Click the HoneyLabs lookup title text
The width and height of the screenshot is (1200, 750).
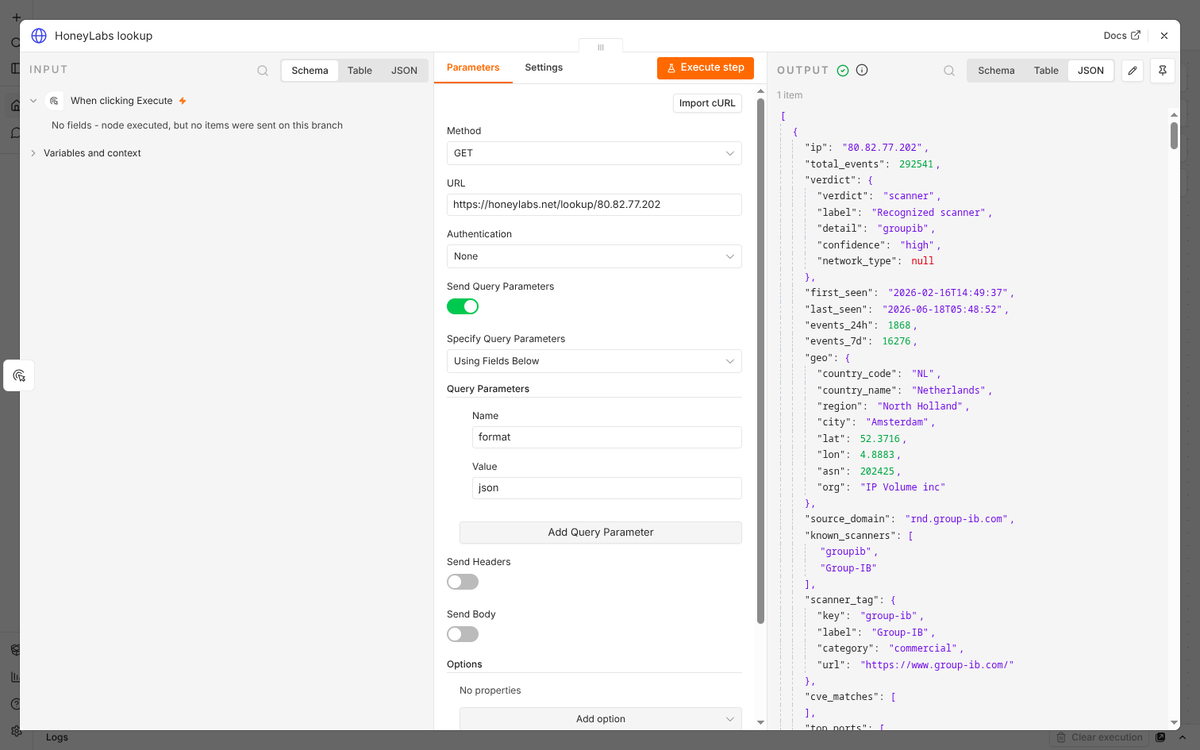(104, 36)
